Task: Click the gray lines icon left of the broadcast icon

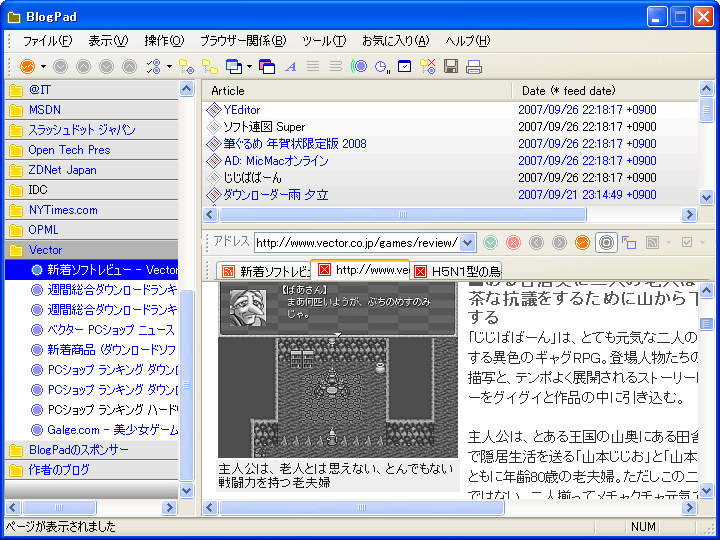Action: tap(336, 67)
